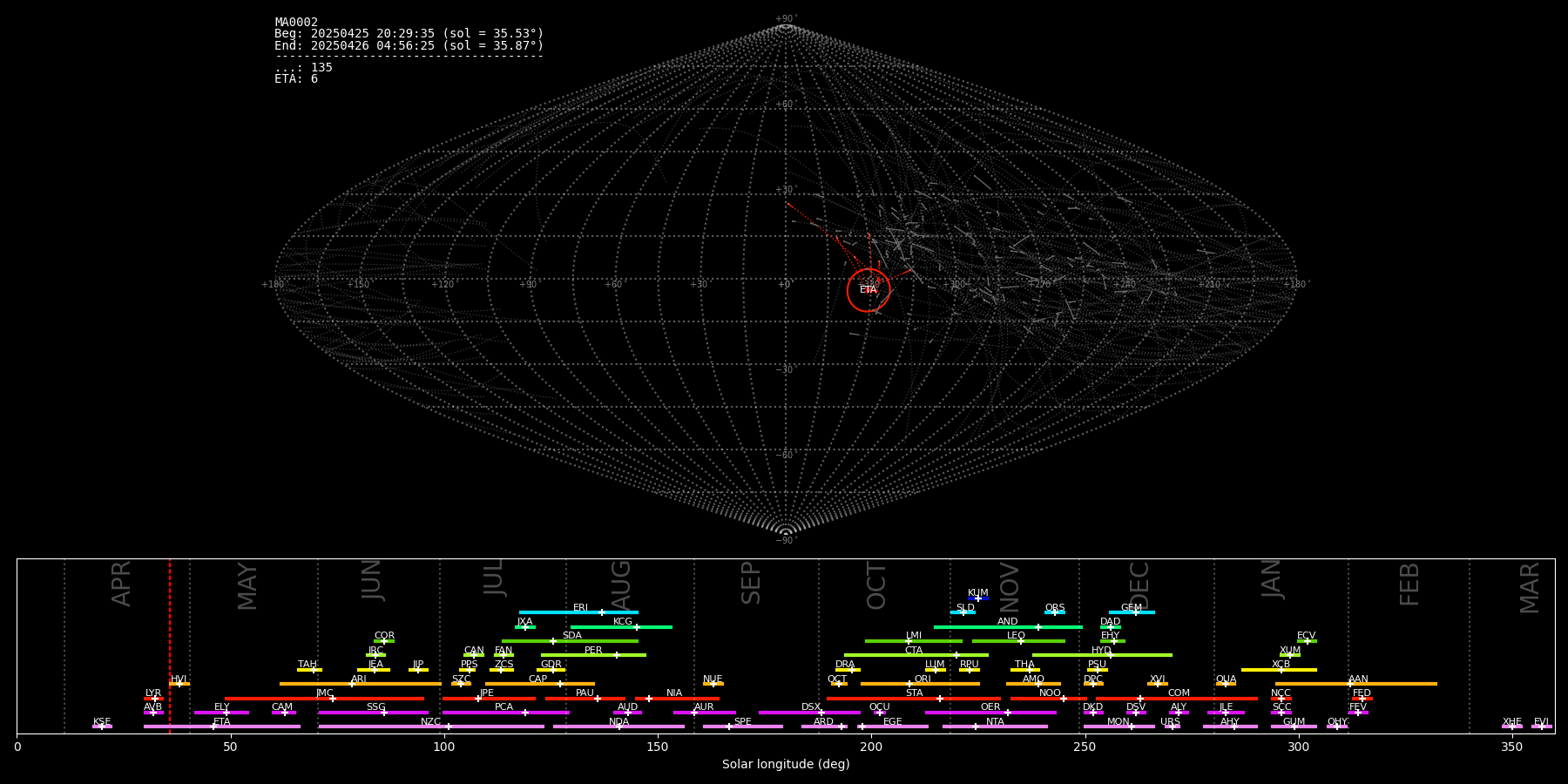Select the ORS shower label

pyautogui.click(x=1055, y=608)
